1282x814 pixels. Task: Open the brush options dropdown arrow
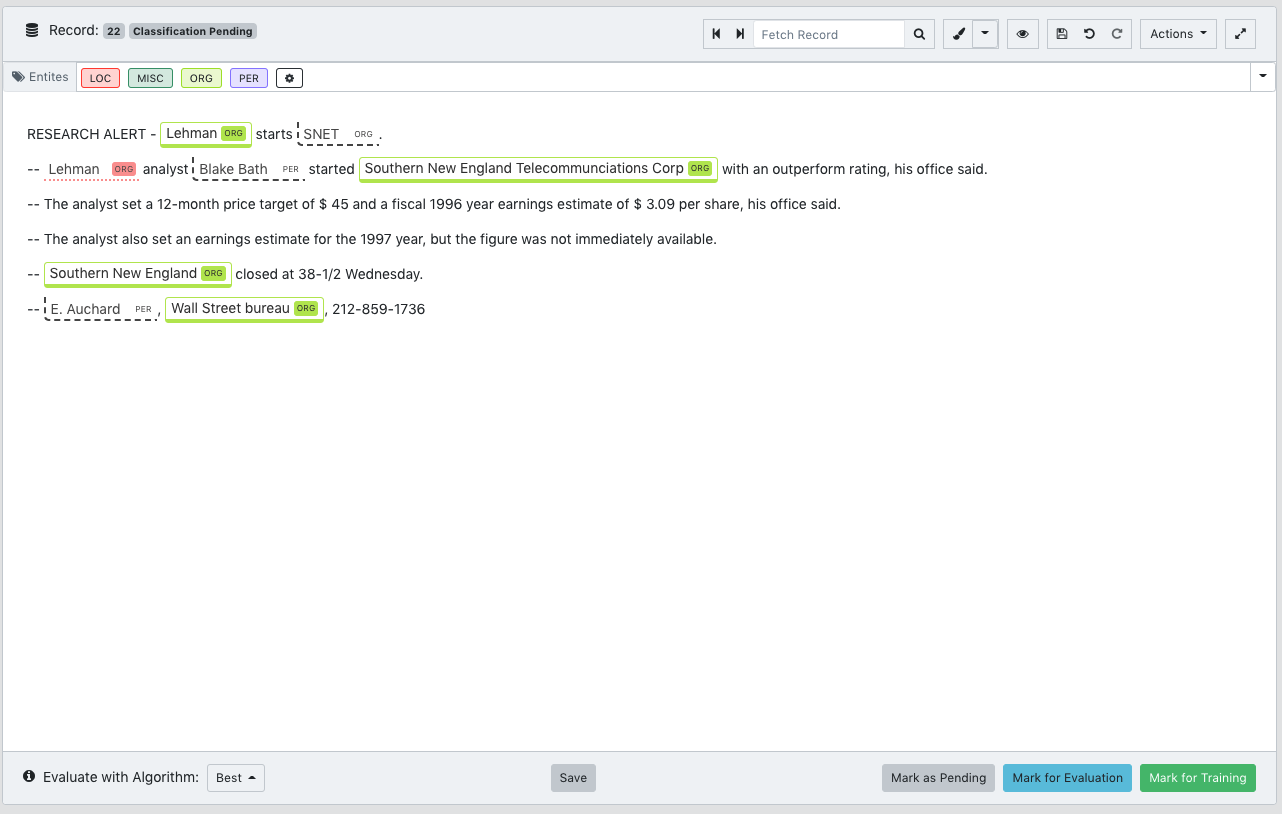click(985, 34)
